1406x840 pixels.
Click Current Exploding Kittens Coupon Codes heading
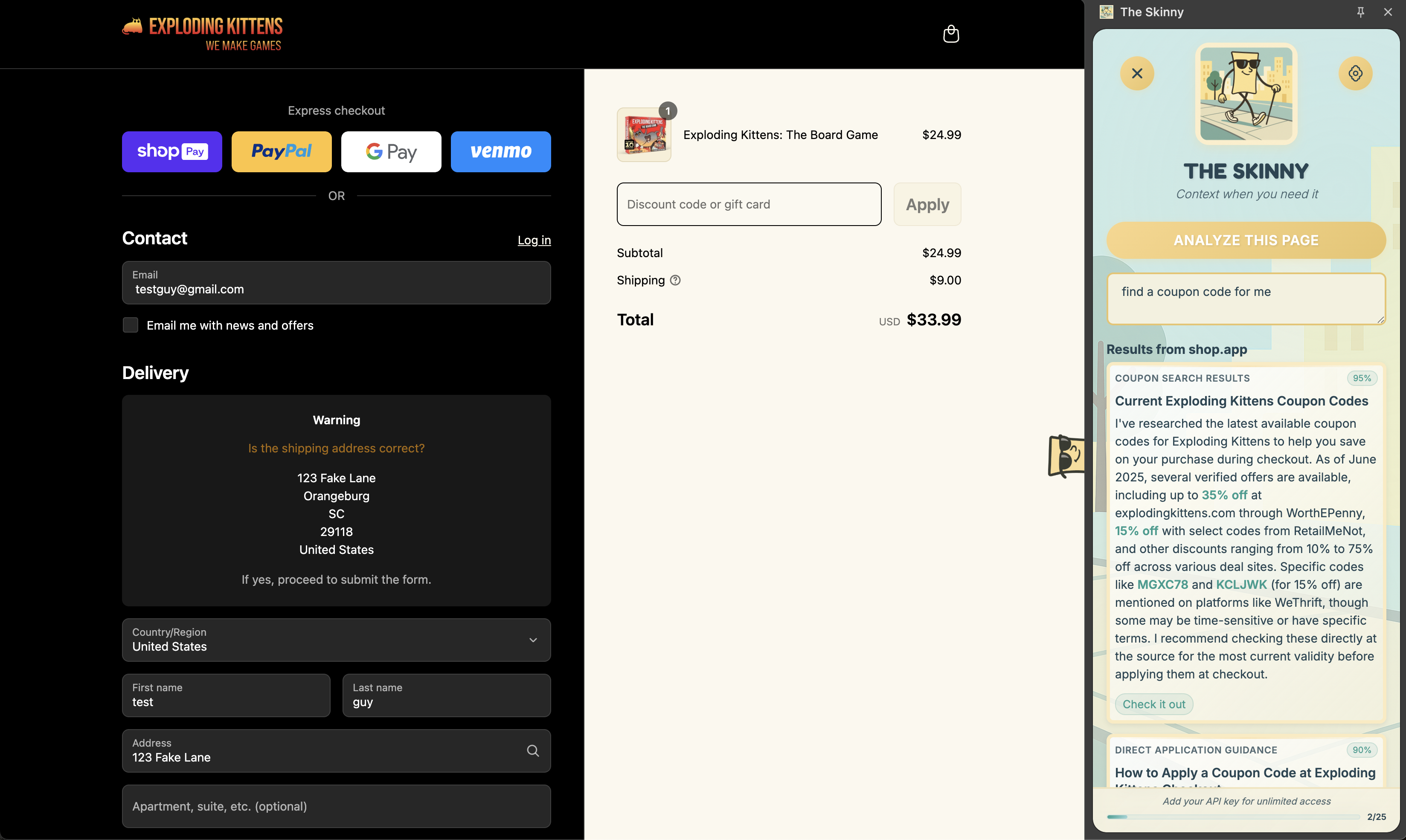click(x=1241, y=401)
